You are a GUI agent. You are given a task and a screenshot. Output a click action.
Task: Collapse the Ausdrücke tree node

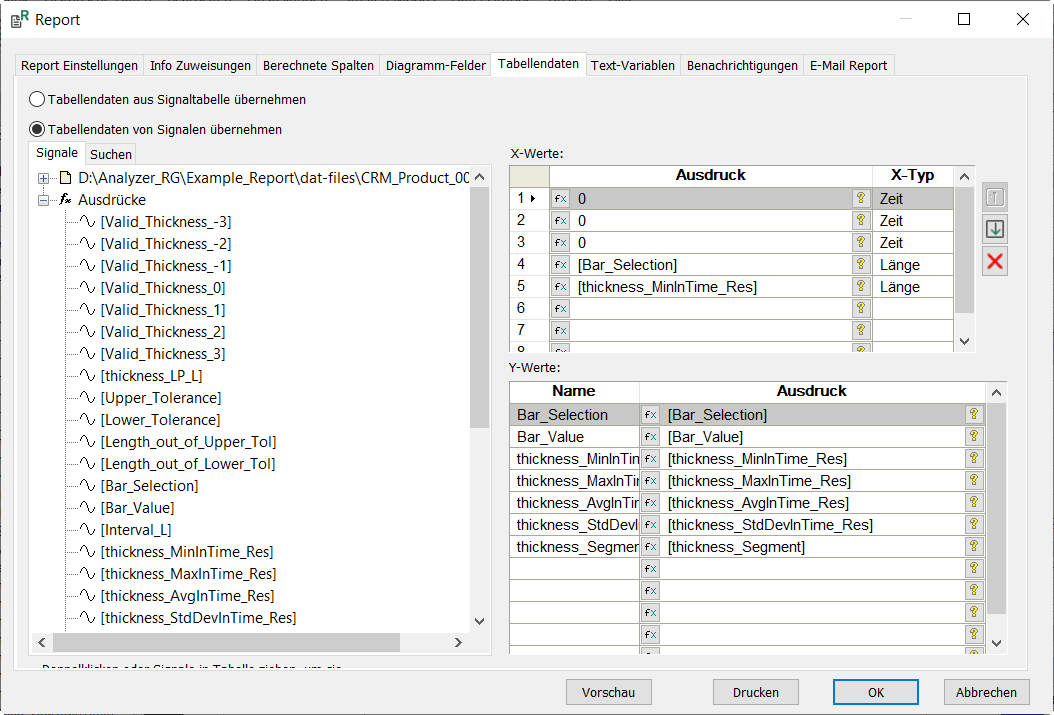44,200
